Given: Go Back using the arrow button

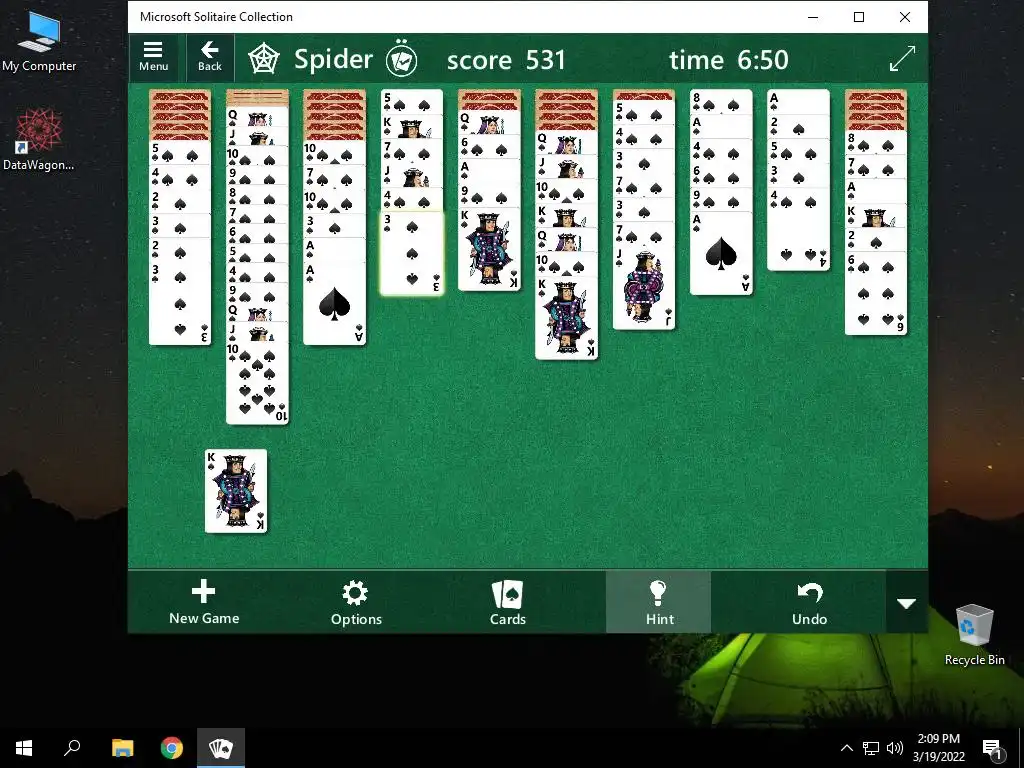Looking at the screenshot, I should (x=210, y=57).
